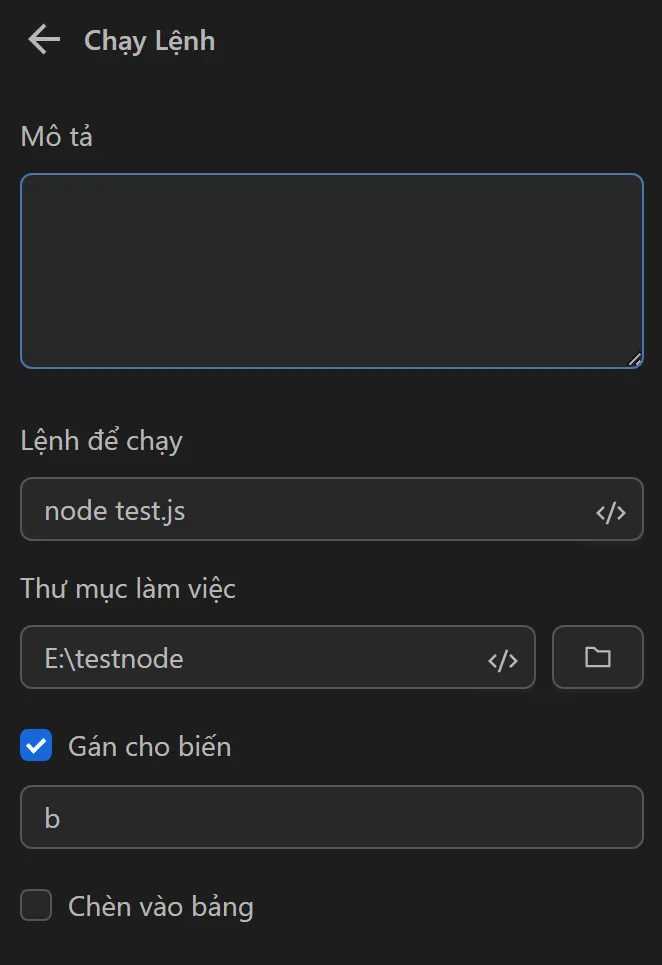The width and height of the screenshot is (662, 965).
Task: Uncheck the 'Gán cho biến' checkbox
Action: coord(36,745)
